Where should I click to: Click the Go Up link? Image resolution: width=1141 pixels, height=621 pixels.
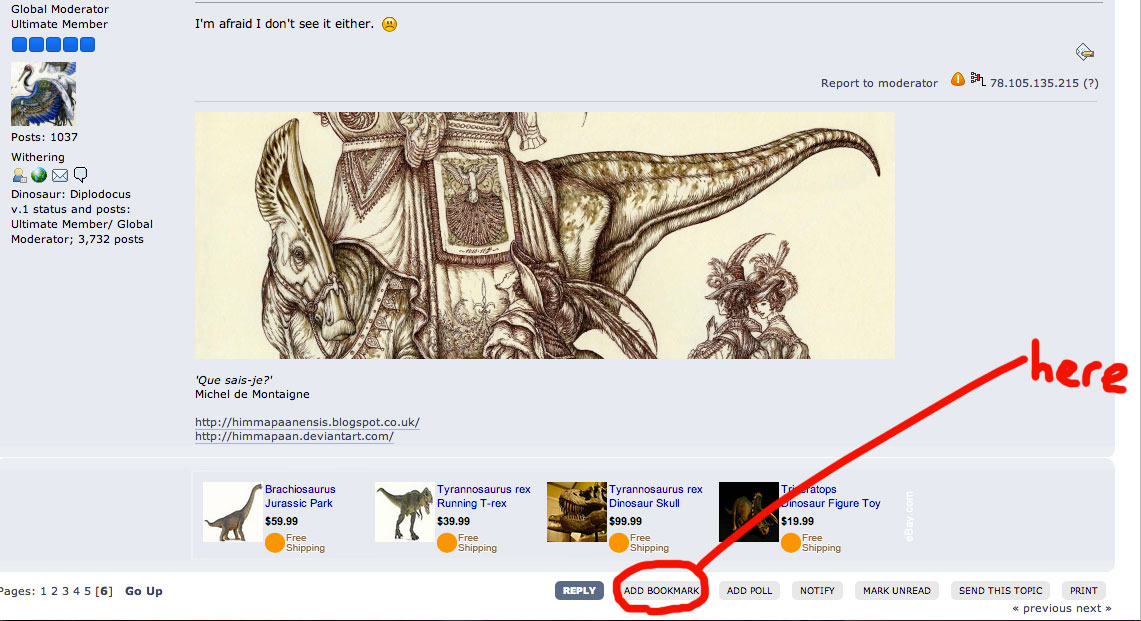144,591
